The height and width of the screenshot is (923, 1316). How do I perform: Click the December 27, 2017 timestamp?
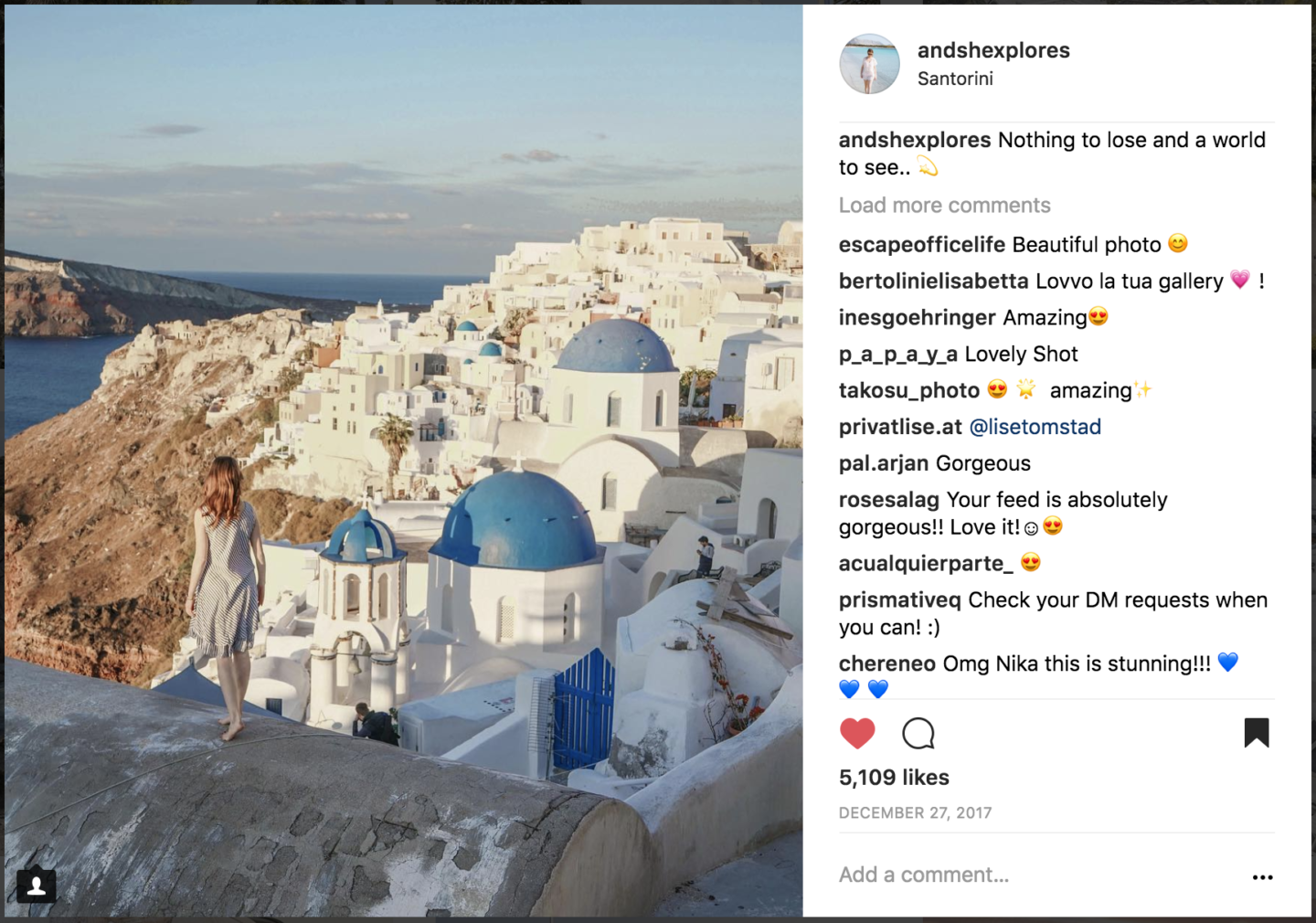click(x=915, y=812)
